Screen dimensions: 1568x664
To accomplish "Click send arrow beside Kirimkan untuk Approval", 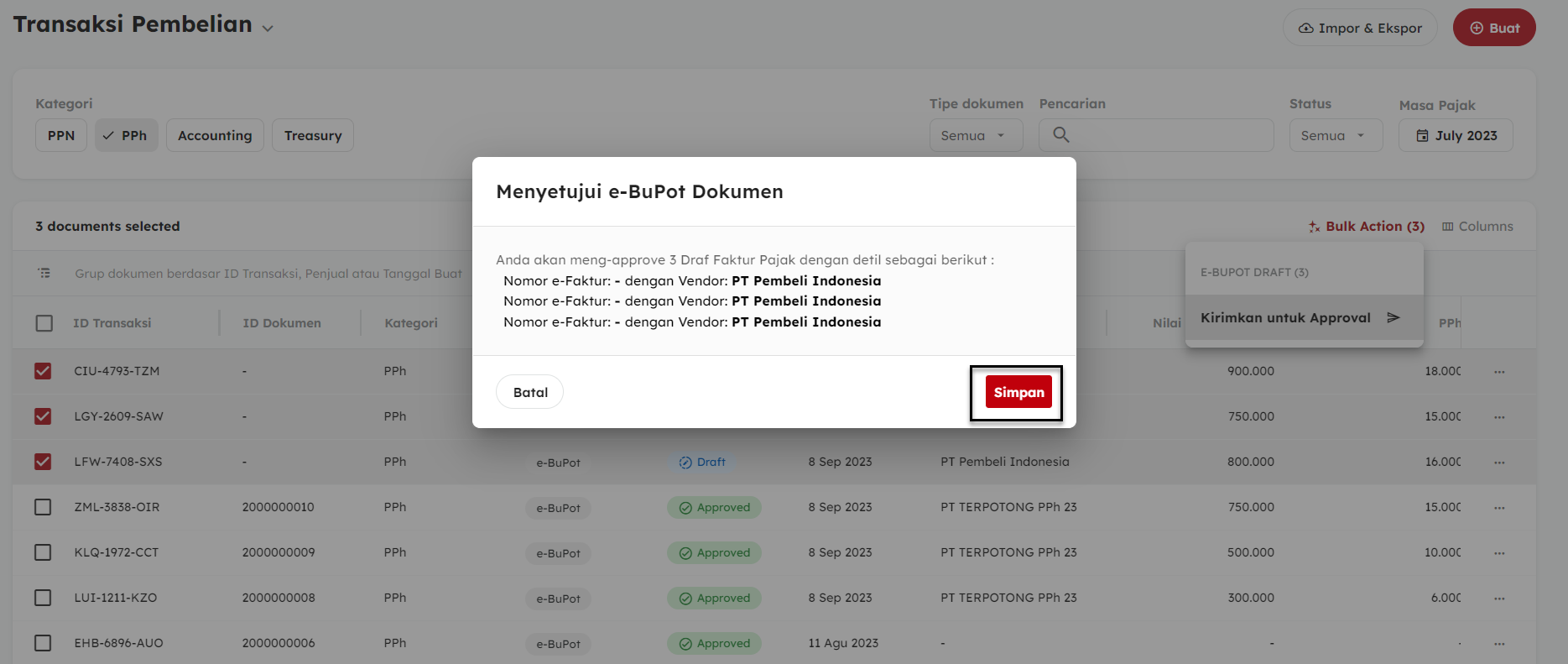I will (1393, 317).
